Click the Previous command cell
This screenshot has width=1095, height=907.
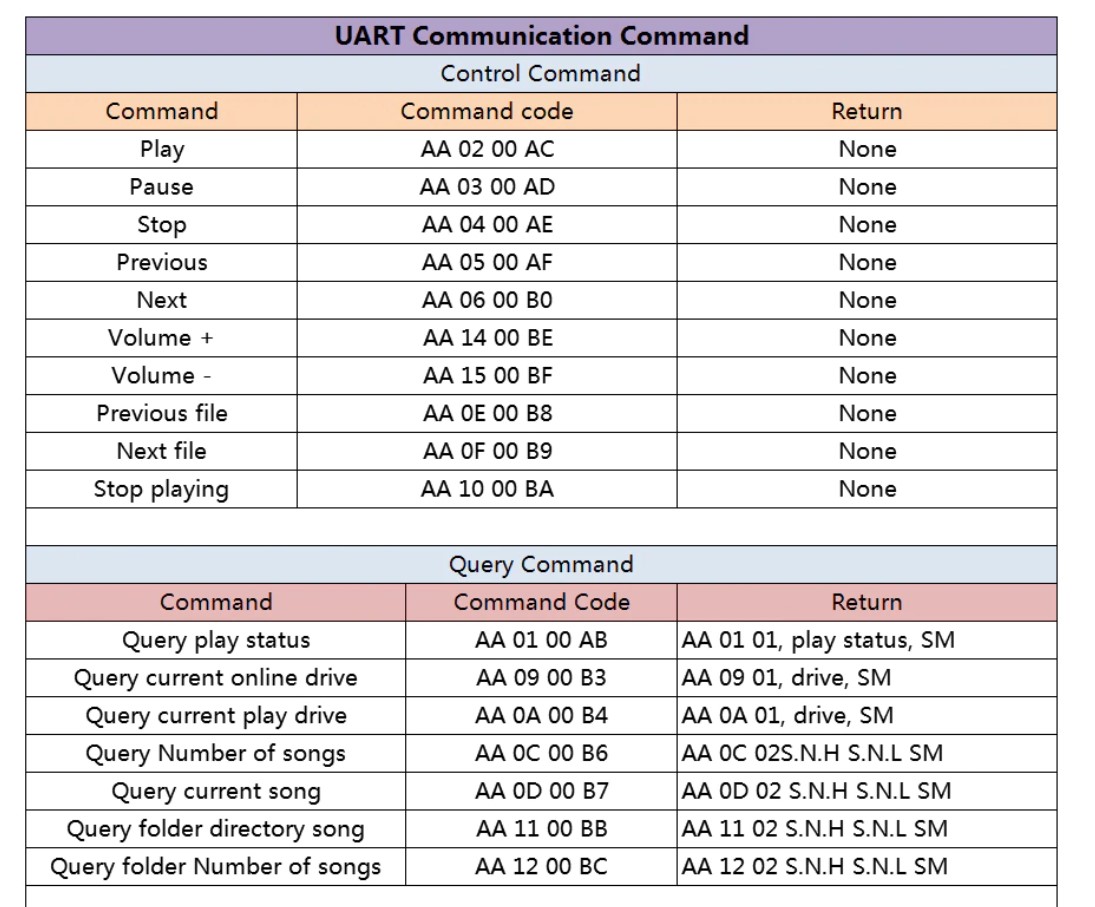(162, 263)
